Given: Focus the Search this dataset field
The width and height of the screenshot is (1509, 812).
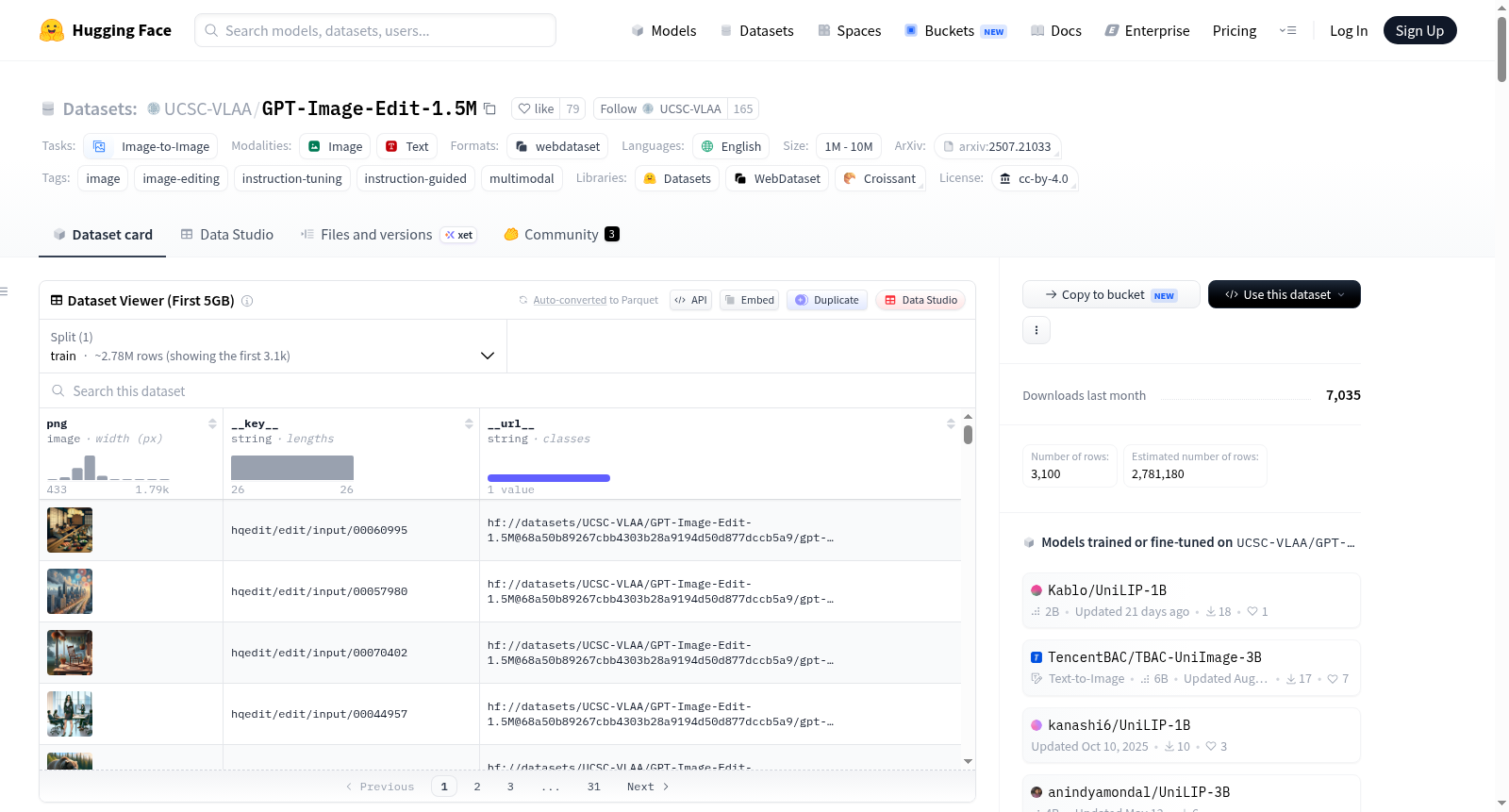Looking at the screenshot, I should pyautogui.click(x=507, y=390).
